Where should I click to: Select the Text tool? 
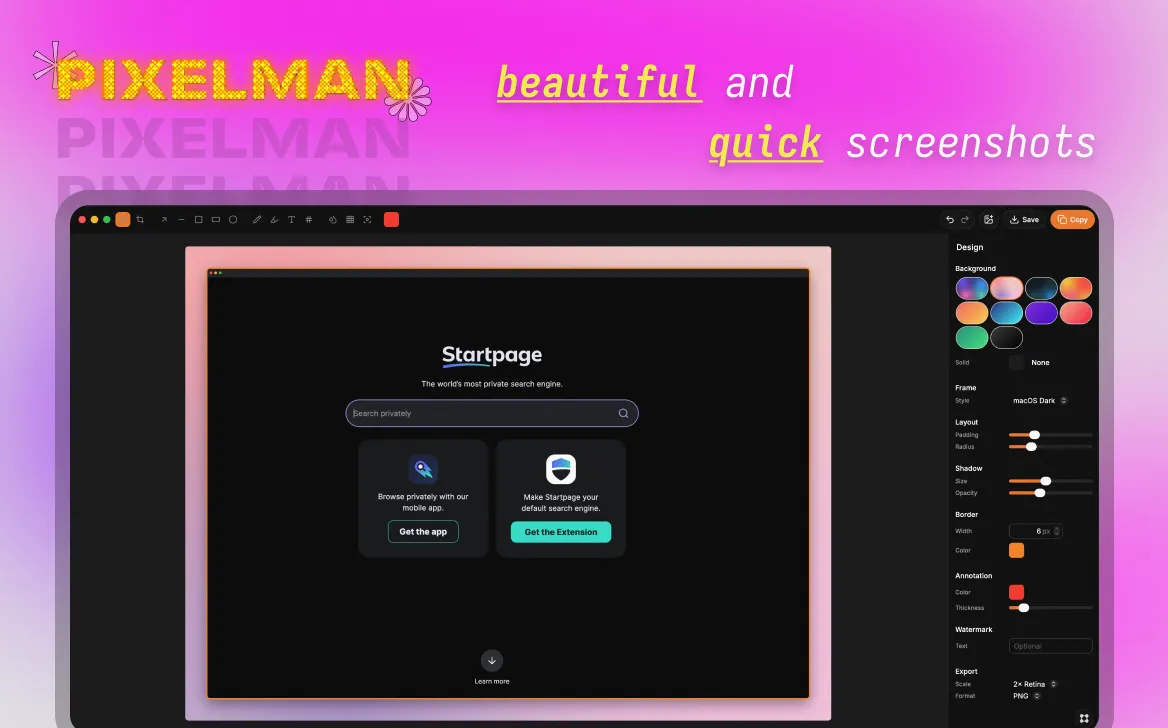[x=291, y=220]
